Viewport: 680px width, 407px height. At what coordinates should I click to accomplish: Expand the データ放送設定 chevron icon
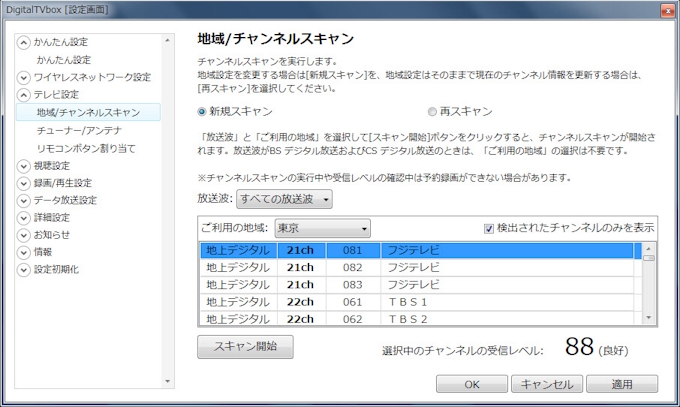(x=24, y=200)
